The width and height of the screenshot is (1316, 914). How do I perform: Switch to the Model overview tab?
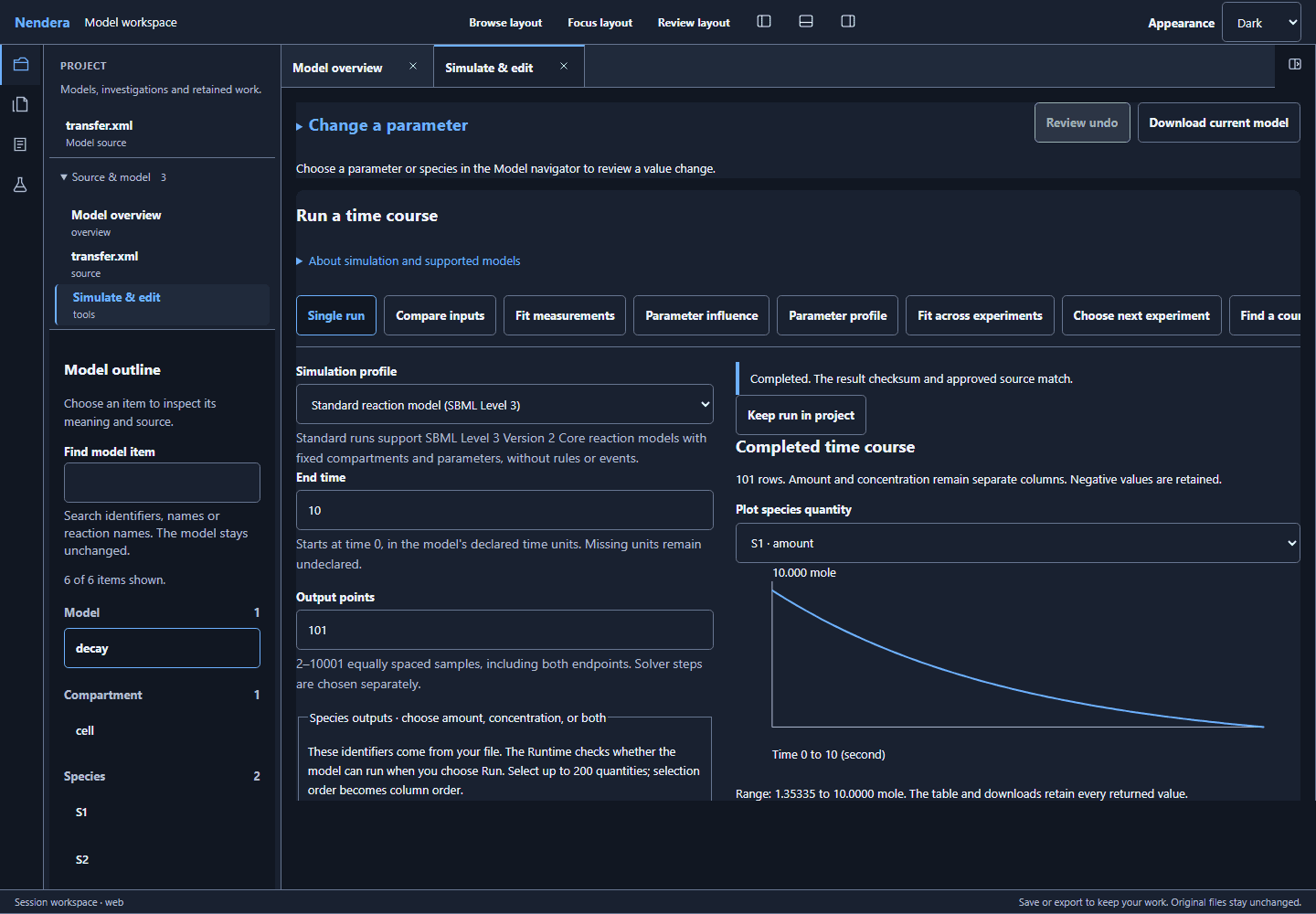337,68
